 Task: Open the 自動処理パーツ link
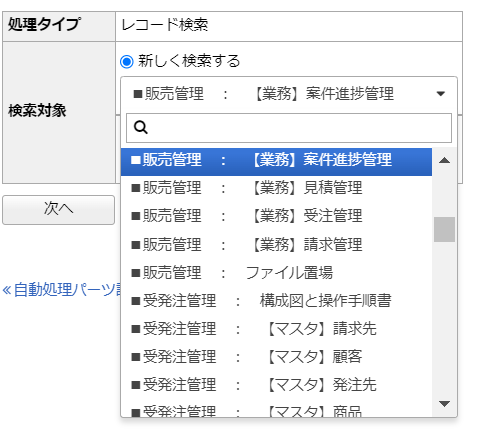(62, 290)
